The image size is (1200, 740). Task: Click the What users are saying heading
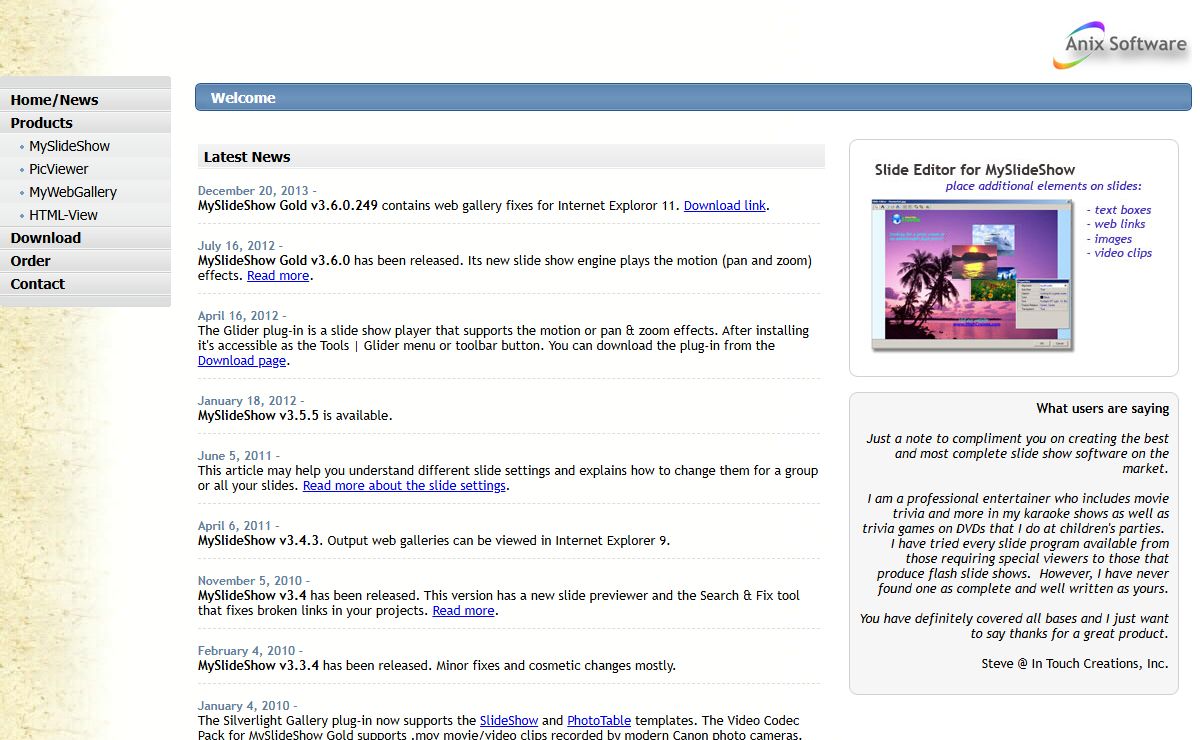click(x=1103, y=408)
